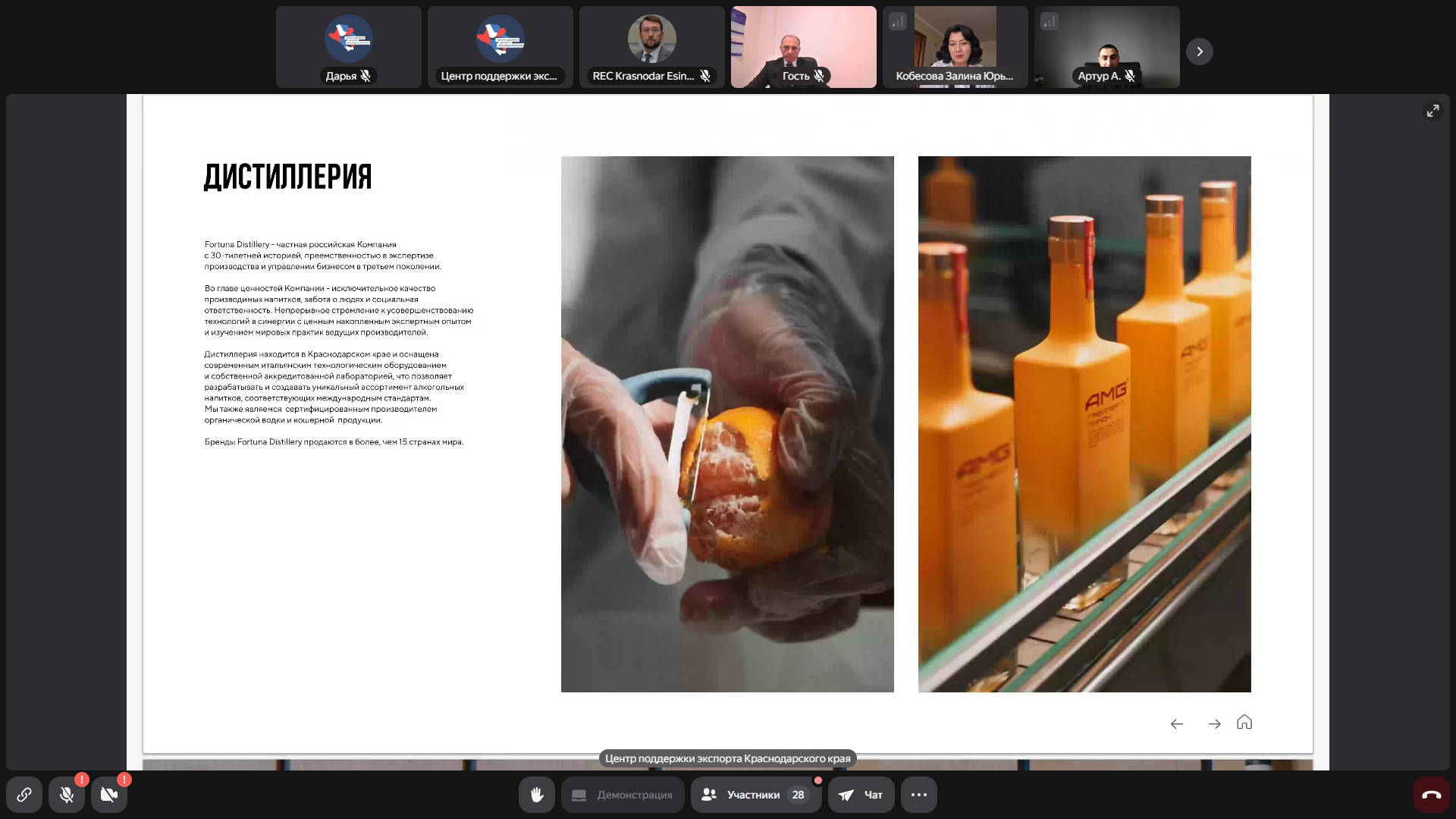This screenshot has width=1456, height=819.
Task: Click connection signal icon on Артур А. tile
Action: (1050, 22)
